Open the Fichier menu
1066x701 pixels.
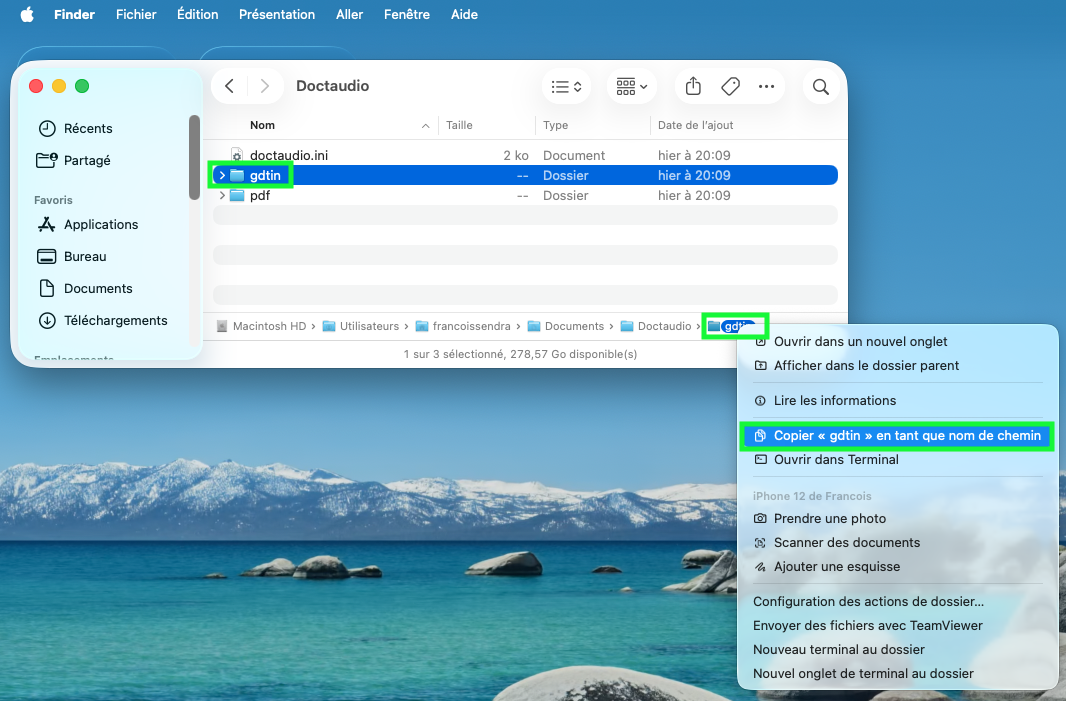(136, 14)
